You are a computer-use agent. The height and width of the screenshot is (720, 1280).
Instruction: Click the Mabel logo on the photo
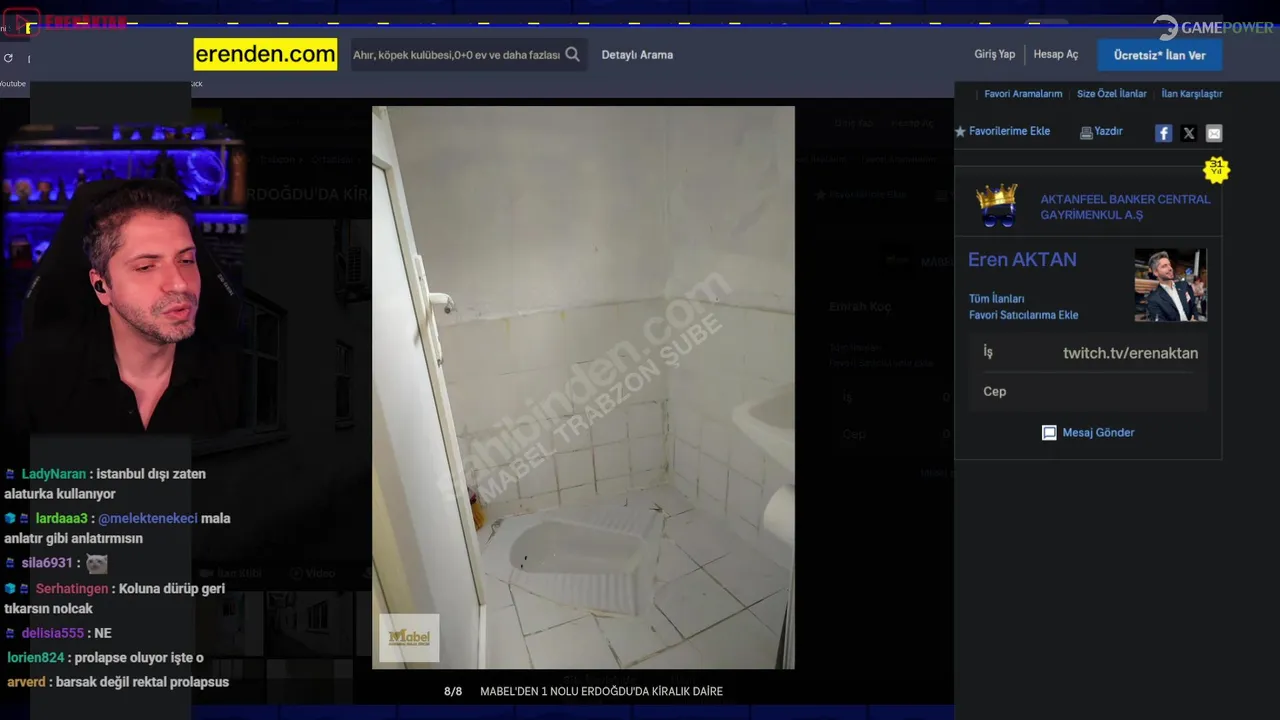coord(409,637)
